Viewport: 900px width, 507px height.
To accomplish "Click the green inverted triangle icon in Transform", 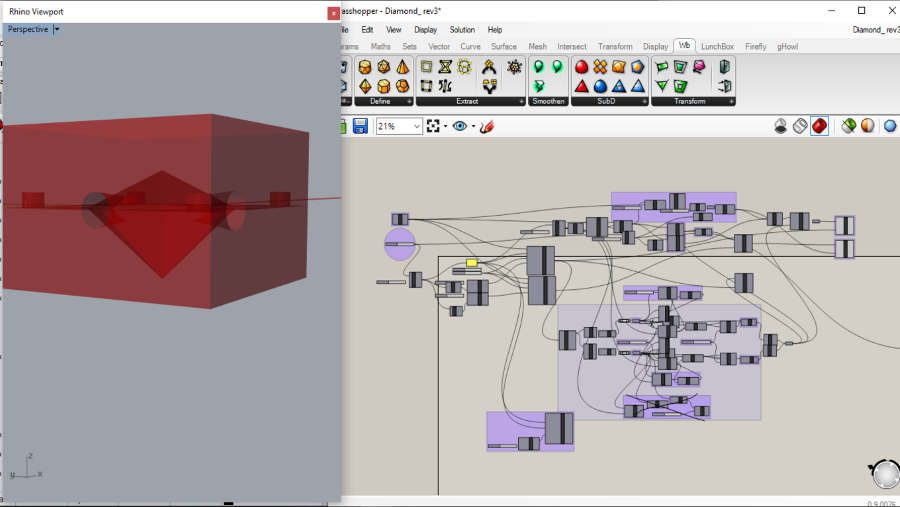I will [x=662, y=86].
